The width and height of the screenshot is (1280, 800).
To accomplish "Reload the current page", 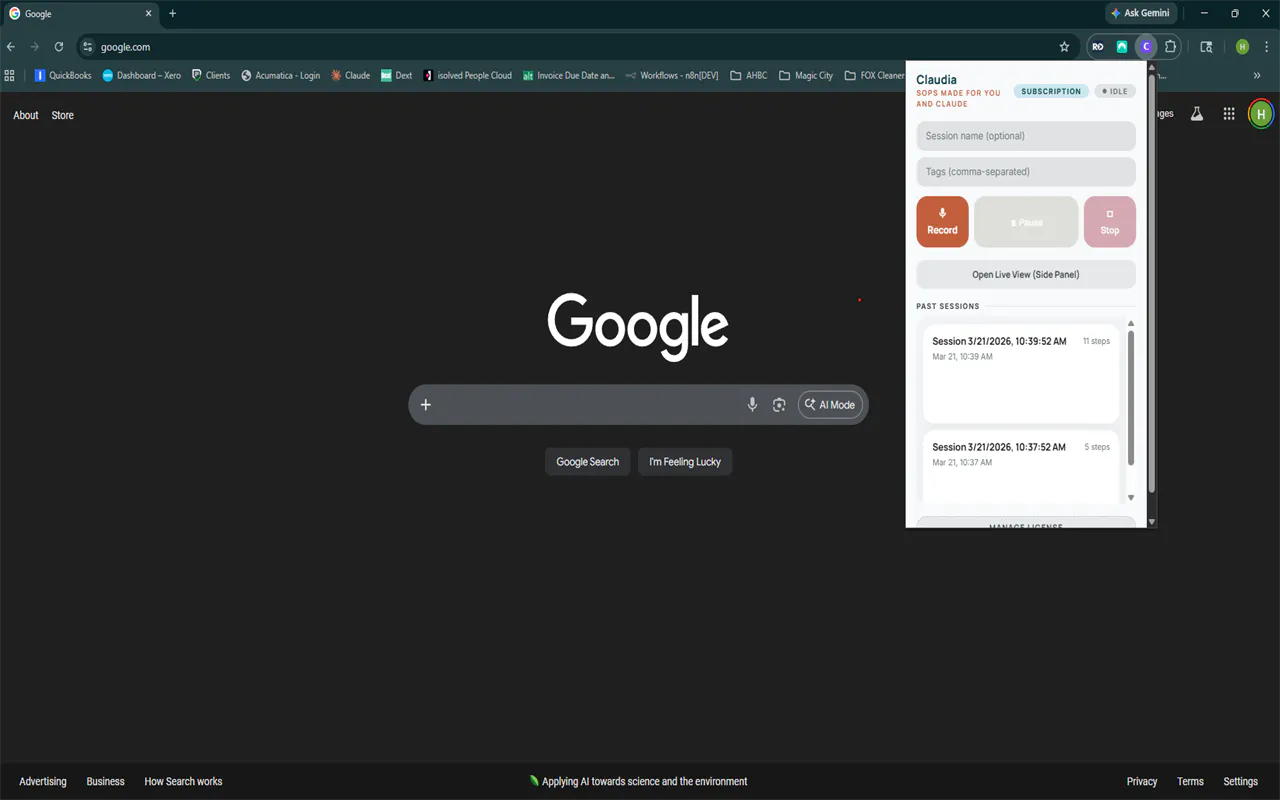I will (x=59, y=47).
